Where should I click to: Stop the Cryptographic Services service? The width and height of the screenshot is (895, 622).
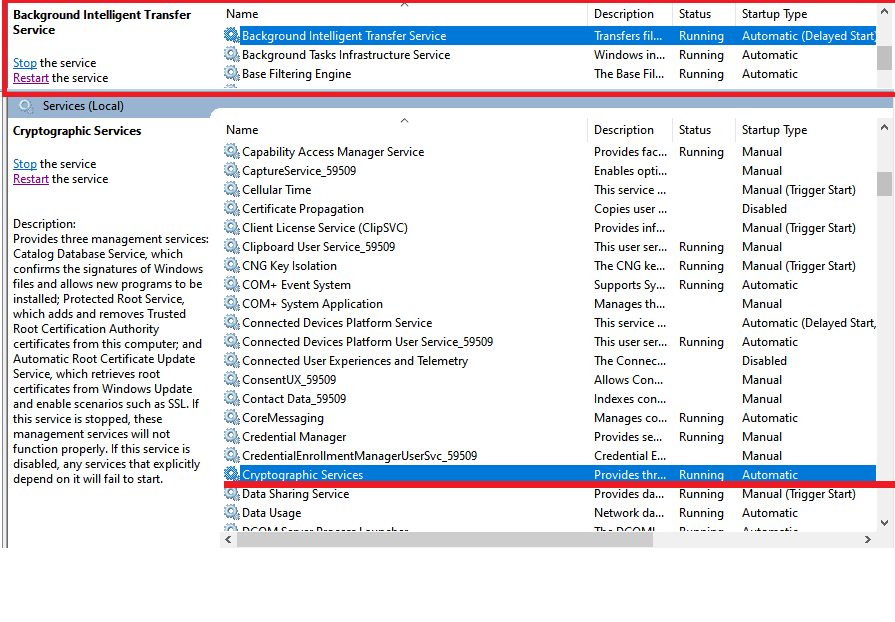(25, 164)
